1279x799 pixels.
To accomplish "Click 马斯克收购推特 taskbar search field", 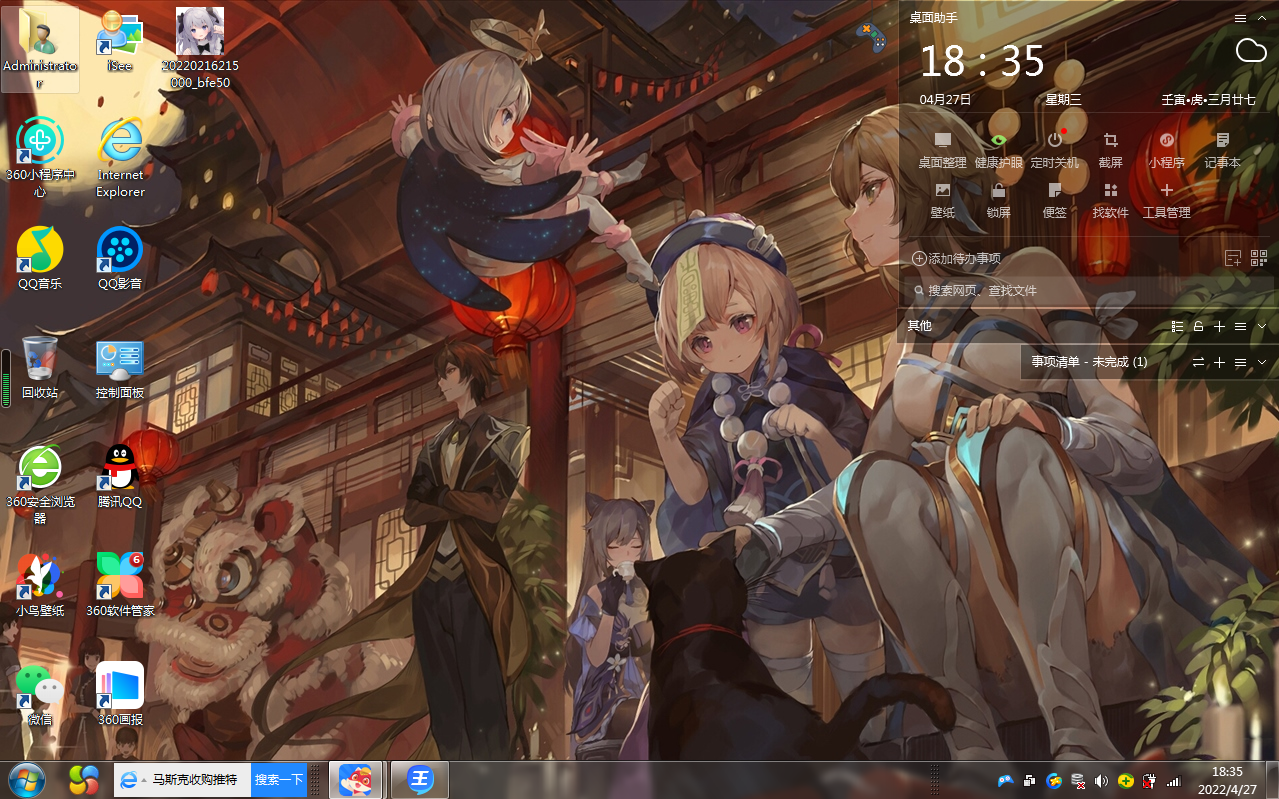I will coord(182,780).
